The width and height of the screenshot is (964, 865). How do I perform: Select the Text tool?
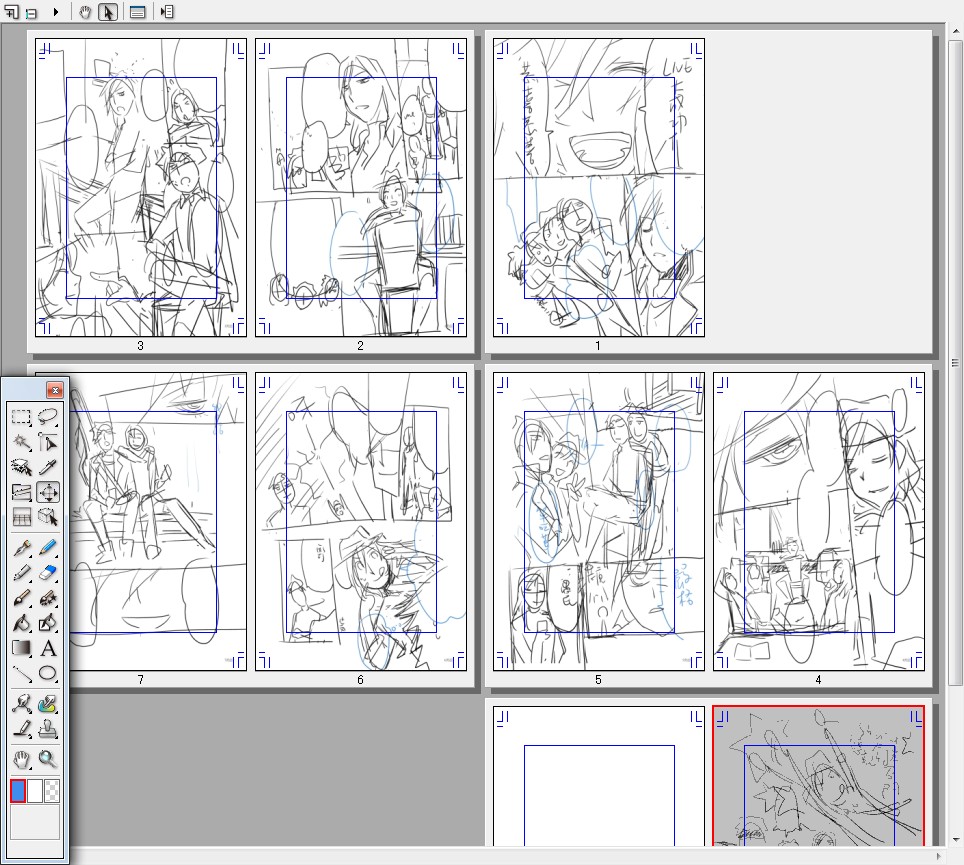48,649
